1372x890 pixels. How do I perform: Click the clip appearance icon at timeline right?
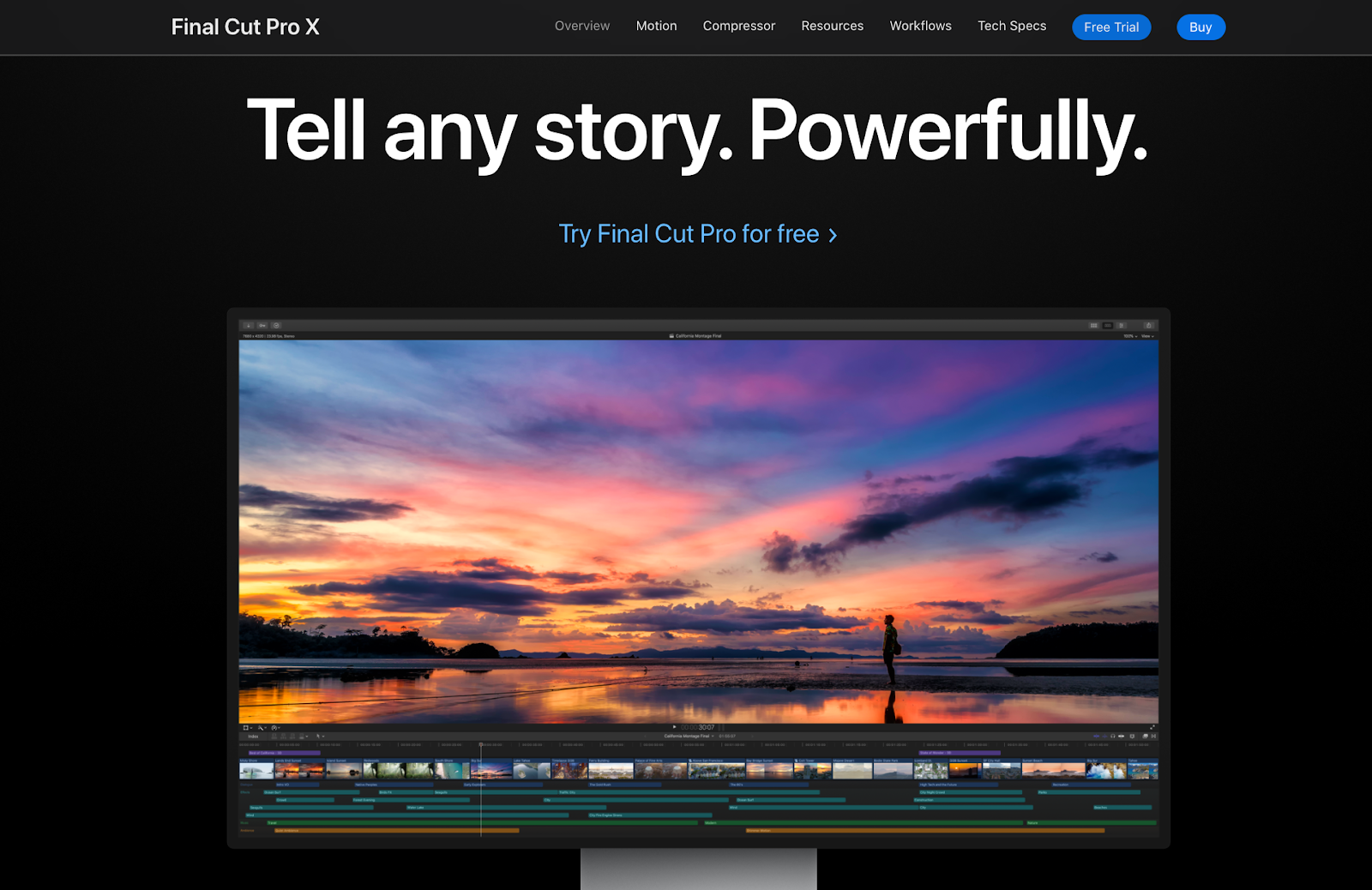[1145, 737]
